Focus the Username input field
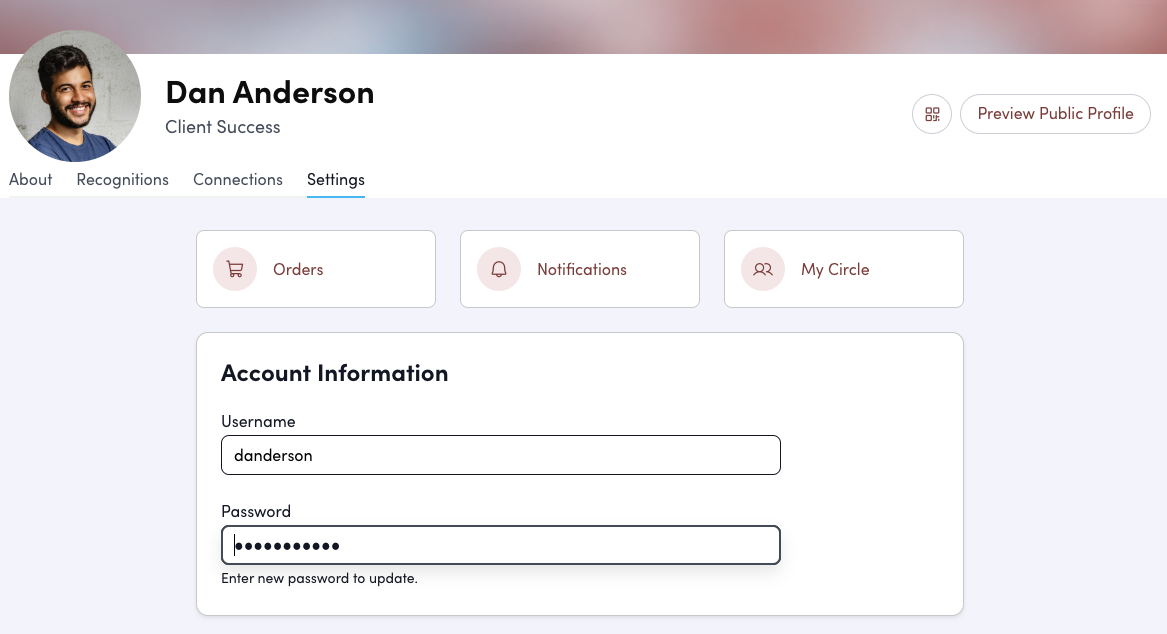 500,455
